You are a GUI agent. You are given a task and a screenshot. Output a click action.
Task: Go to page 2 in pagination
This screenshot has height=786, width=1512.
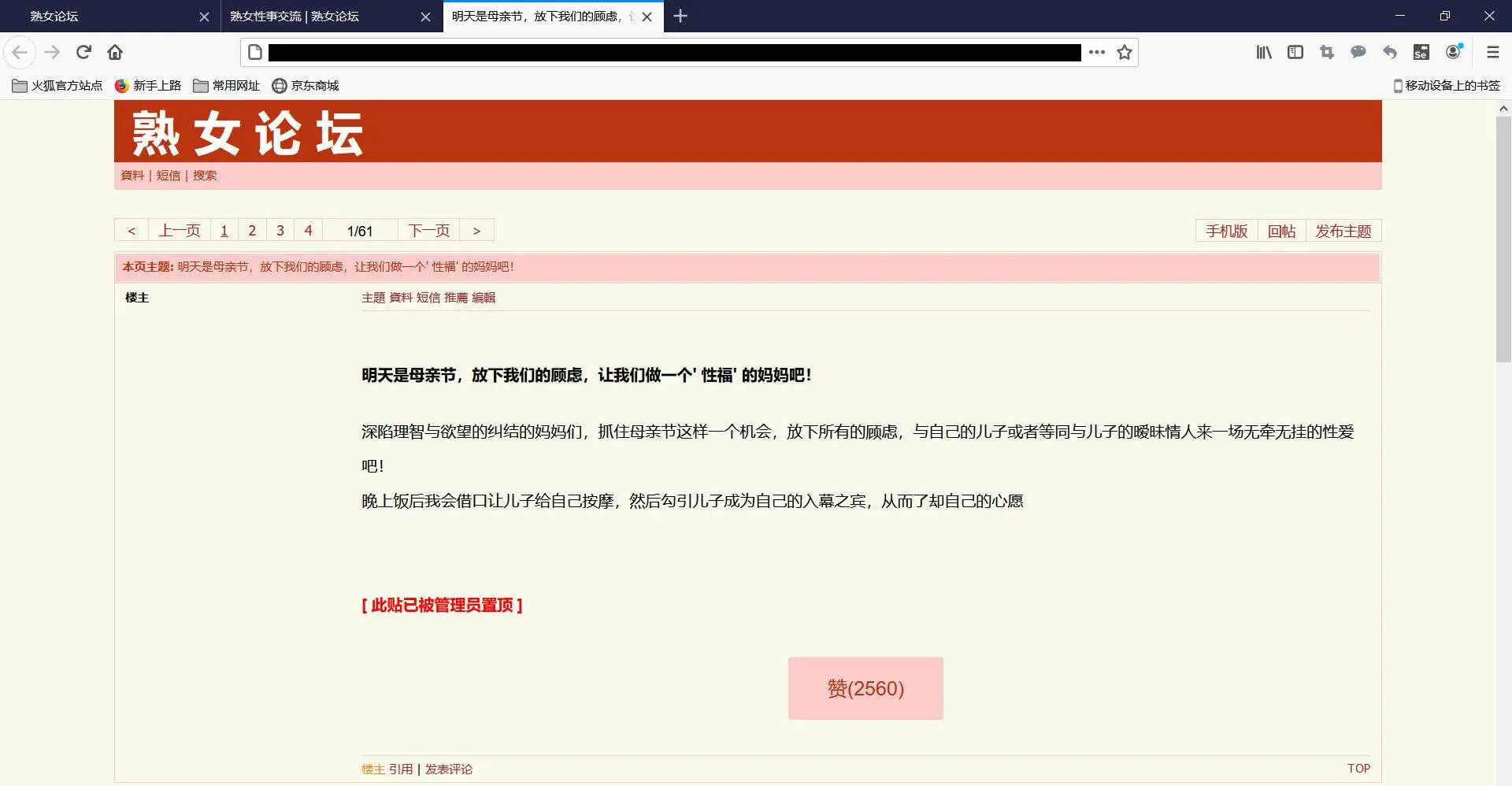(x=252, y=230)
